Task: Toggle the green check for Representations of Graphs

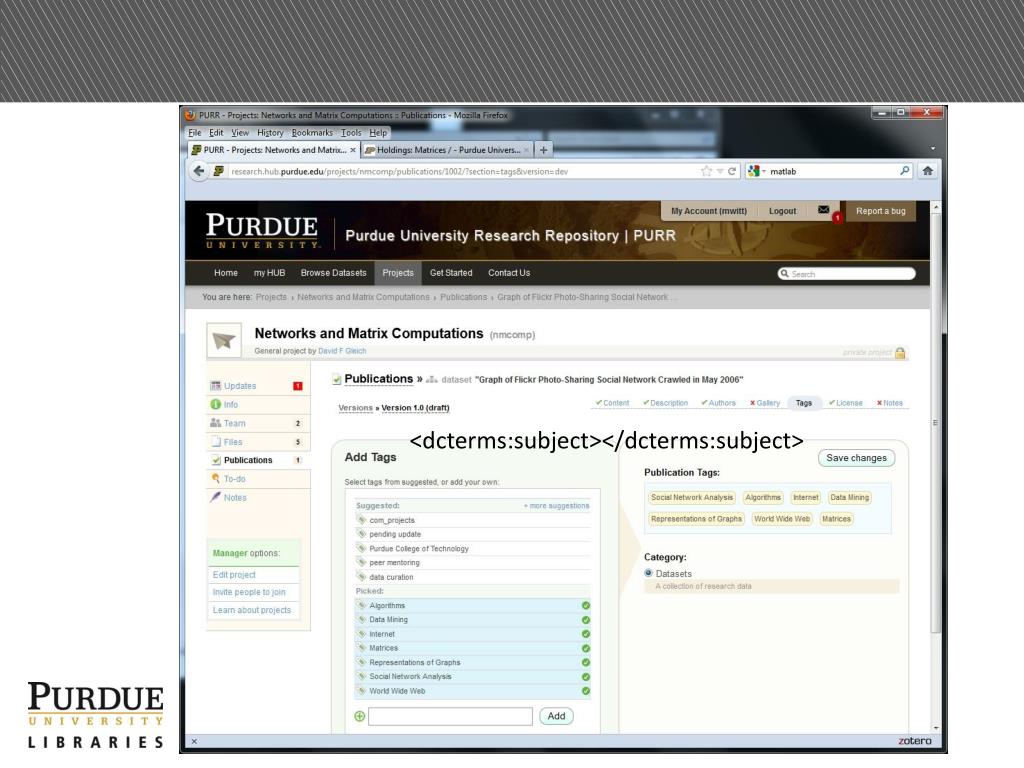Action: 586,663
